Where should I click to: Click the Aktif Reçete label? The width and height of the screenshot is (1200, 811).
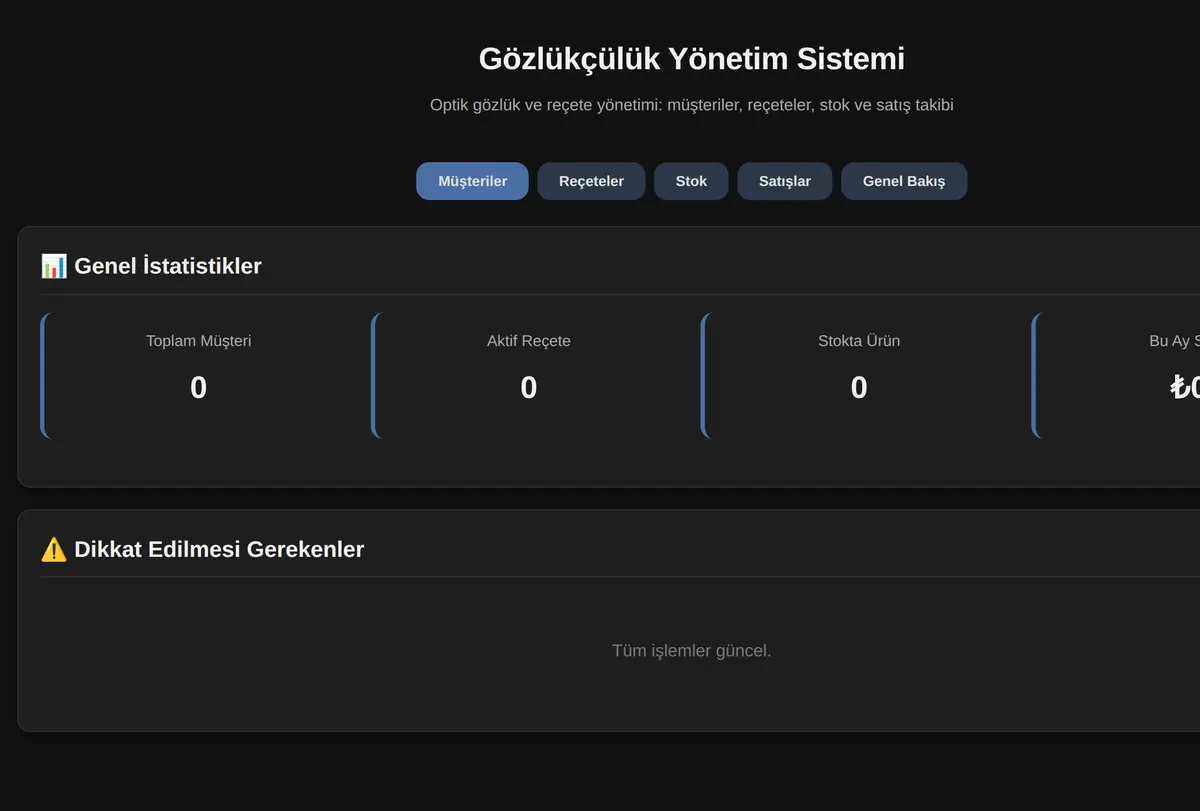[529, 341]
